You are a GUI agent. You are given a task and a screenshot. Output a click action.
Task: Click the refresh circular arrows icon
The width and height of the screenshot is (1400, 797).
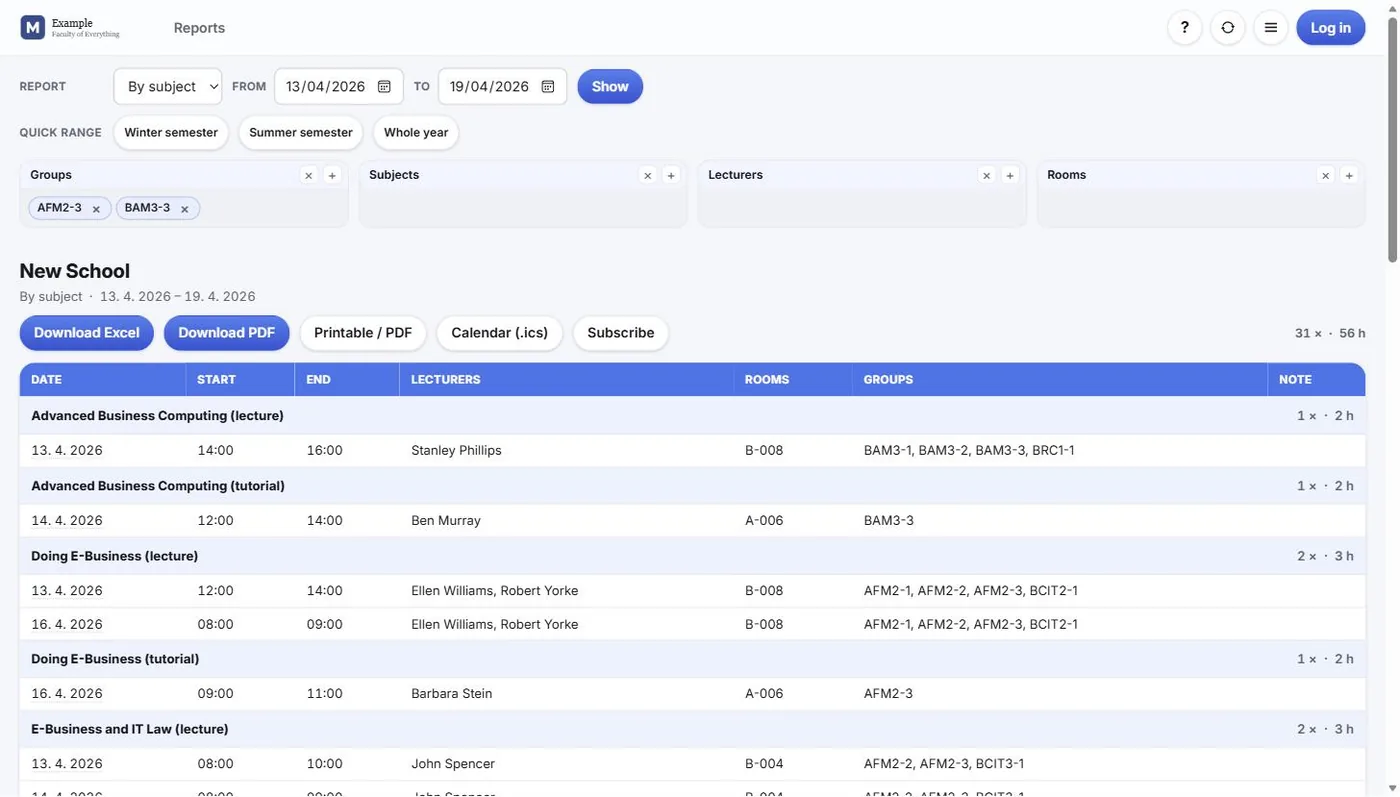(1228, 28)
